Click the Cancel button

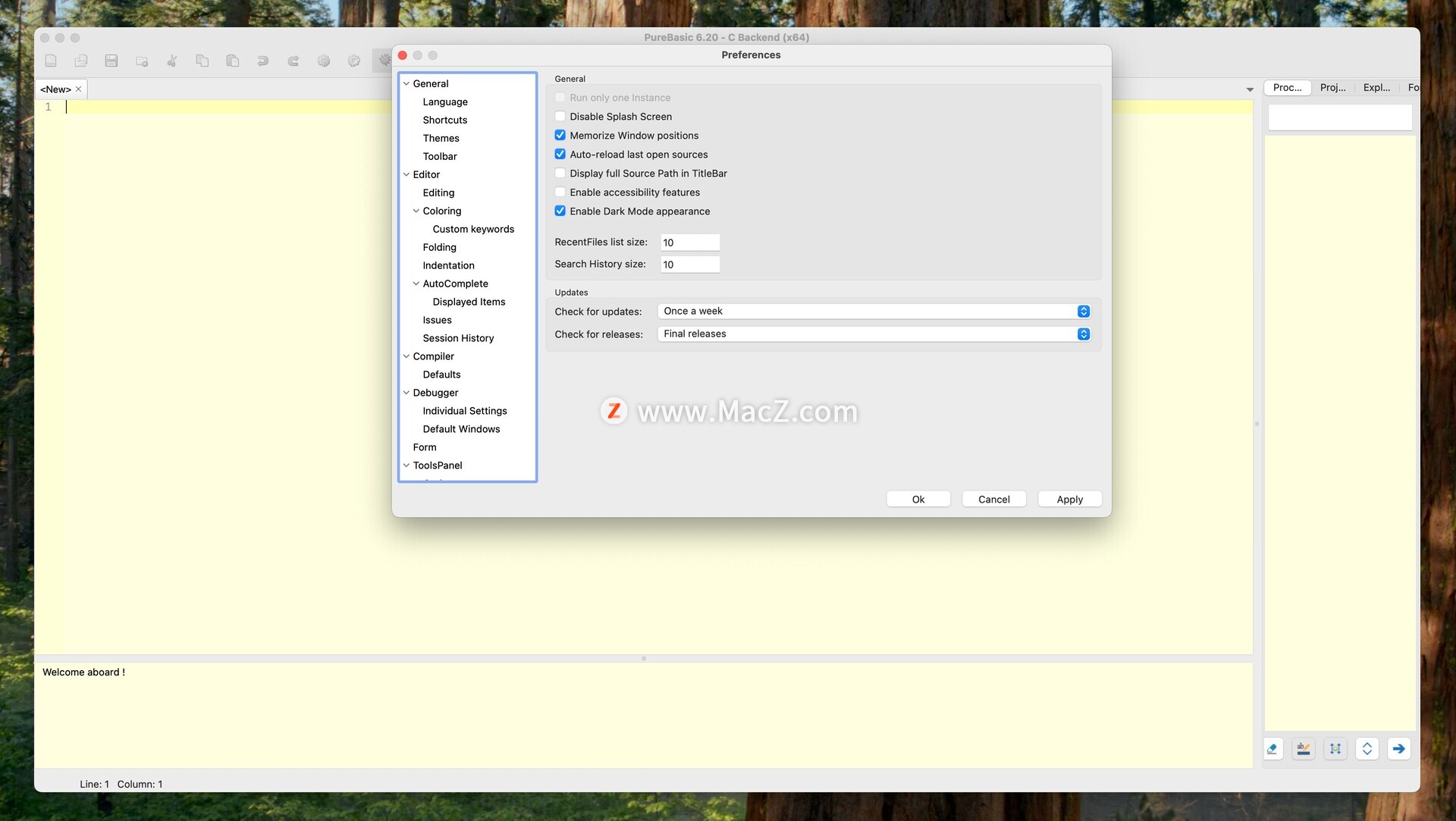coord(994,499)
